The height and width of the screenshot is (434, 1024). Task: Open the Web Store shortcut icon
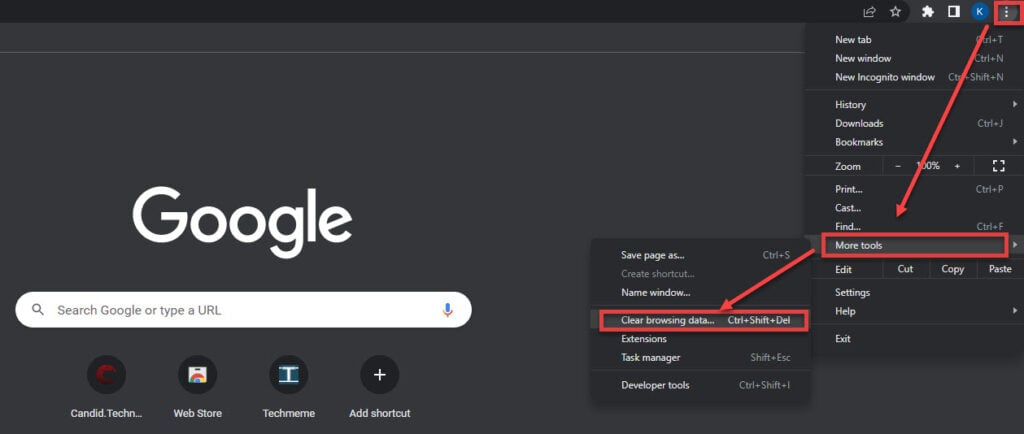point(197,375)
